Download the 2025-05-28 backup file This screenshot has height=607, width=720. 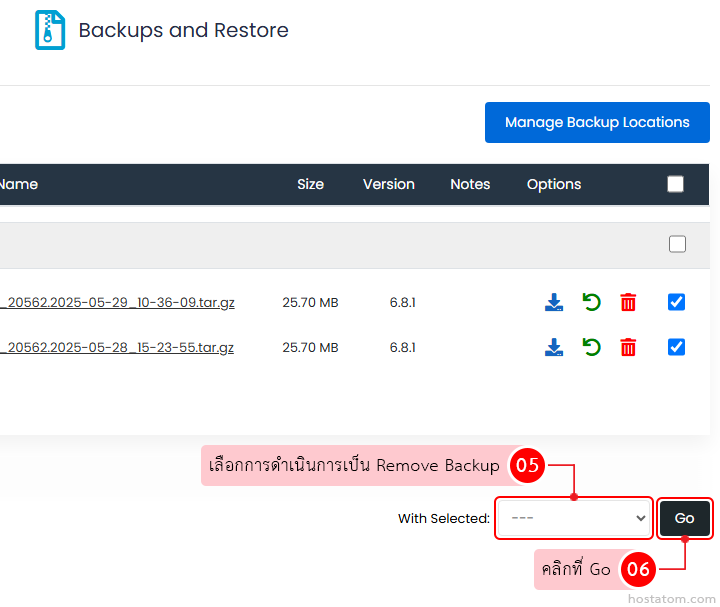point(554,348)
